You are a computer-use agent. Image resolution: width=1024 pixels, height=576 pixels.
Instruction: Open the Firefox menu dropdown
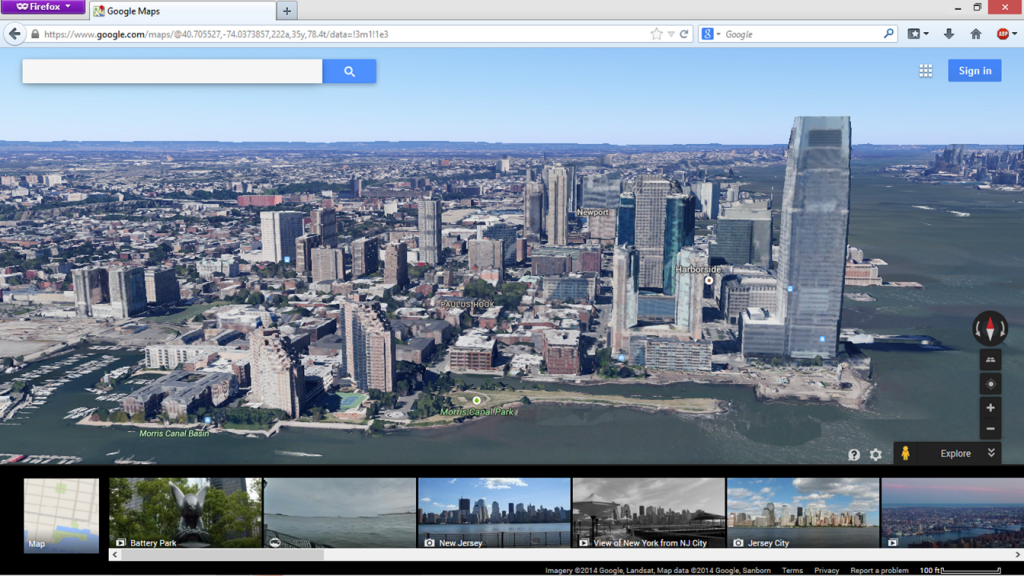pyautogui.click(x=43, y=7)
